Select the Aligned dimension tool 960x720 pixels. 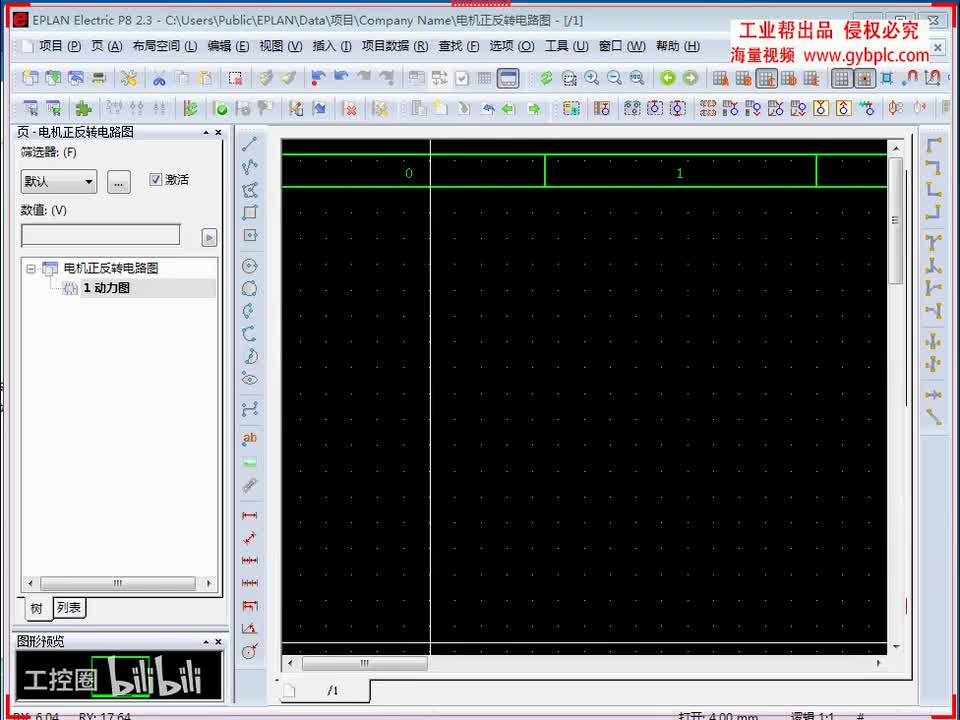(x=249, y=538)
